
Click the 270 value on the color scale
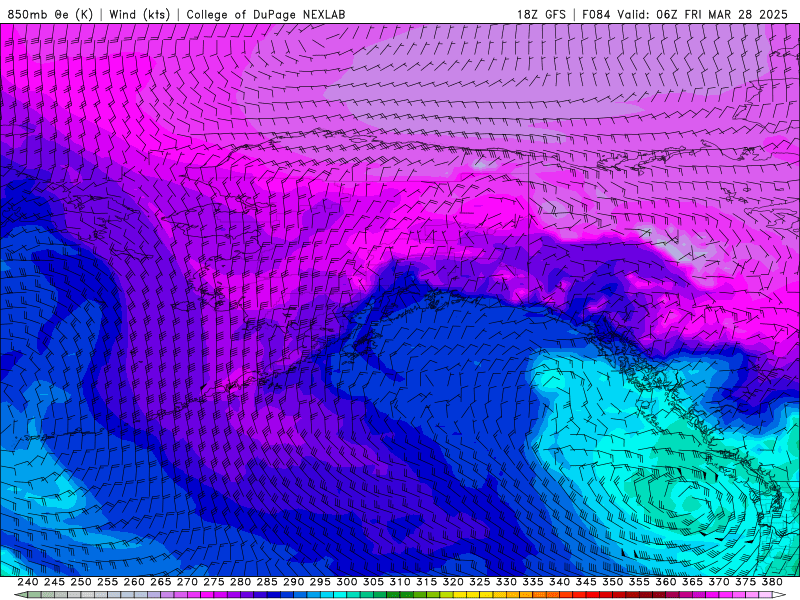(187, 582)
